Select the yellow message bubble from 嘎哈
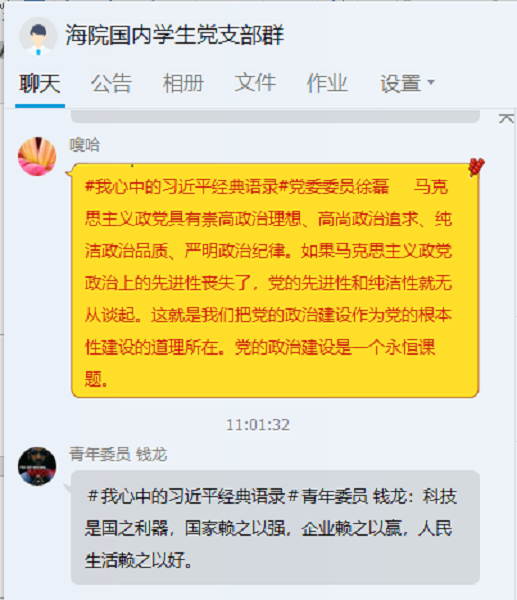Viewport: 517px width, 600px height. (x=275, y=280)
